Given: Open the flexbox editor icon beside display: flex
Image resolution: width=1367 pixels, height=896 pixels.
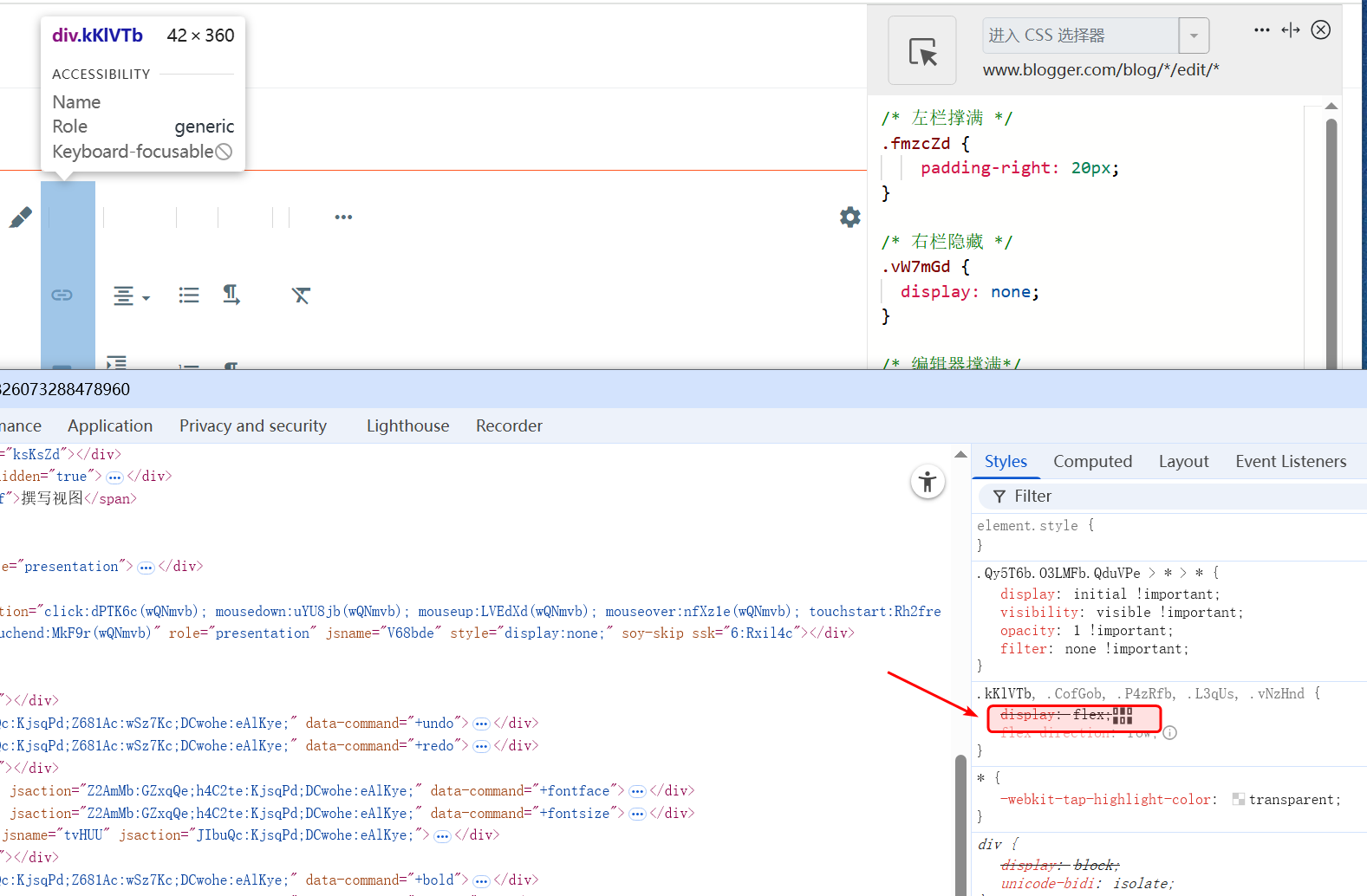Looking at the screenshot, I should [1123, 715].
